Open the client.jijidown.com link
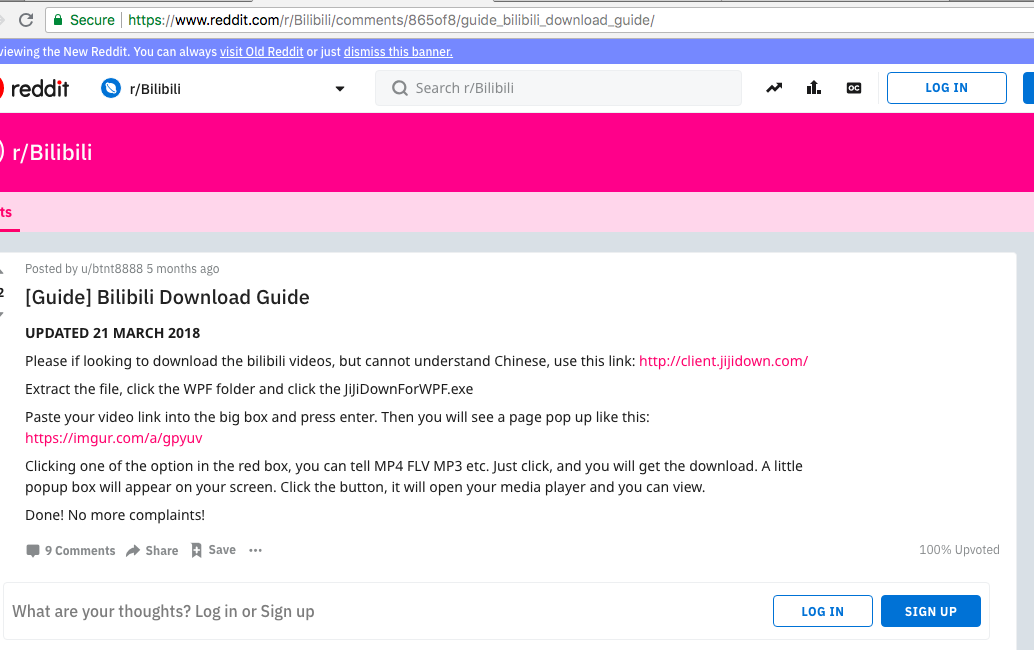The width and height of the screenshot is (1034, 650). tap(723, 361)
